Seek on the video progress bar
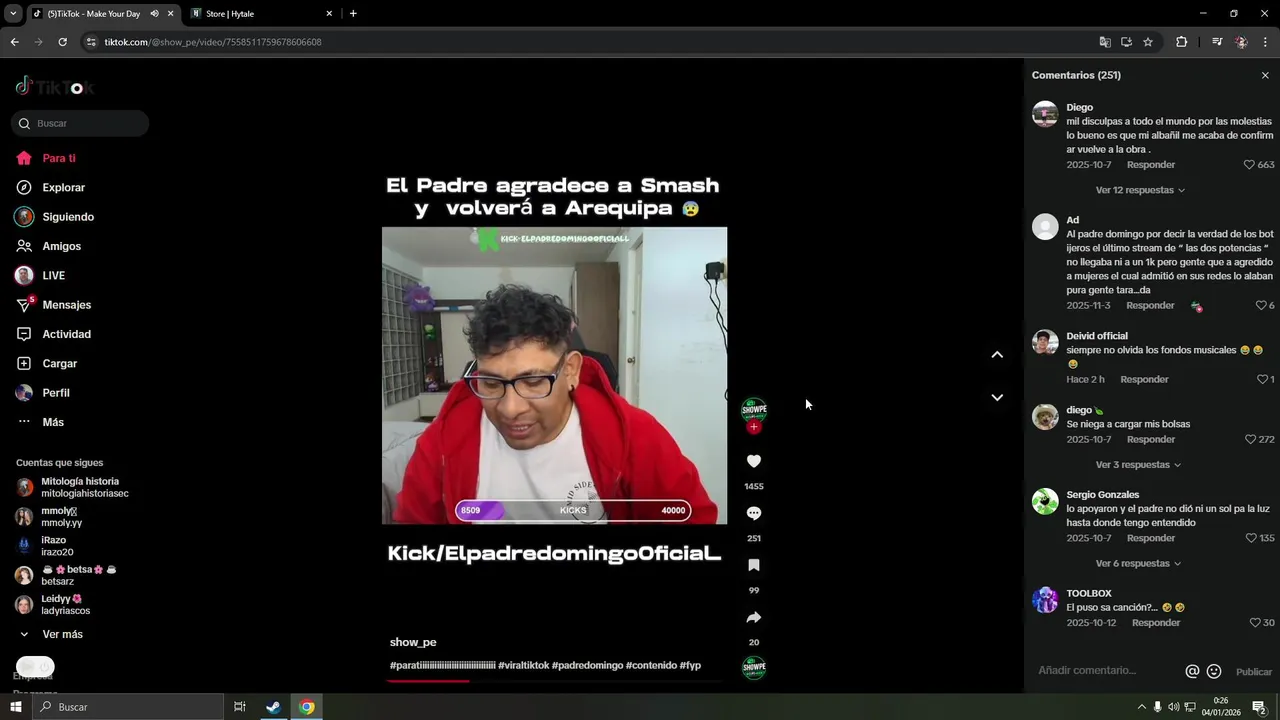Viewport: 1280px width, 720px height. (554, 681)
